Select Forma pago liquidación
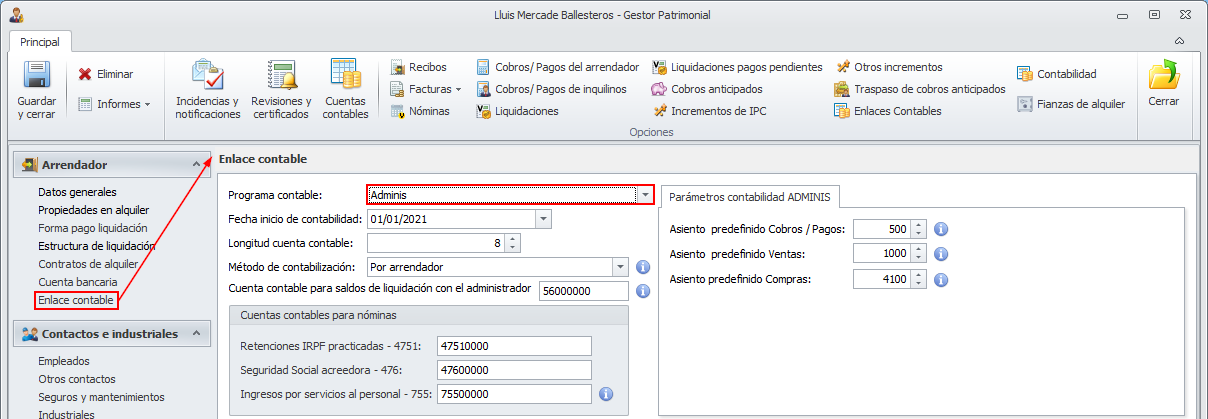This screenshot has width=1208, height=419. (92, 228)
